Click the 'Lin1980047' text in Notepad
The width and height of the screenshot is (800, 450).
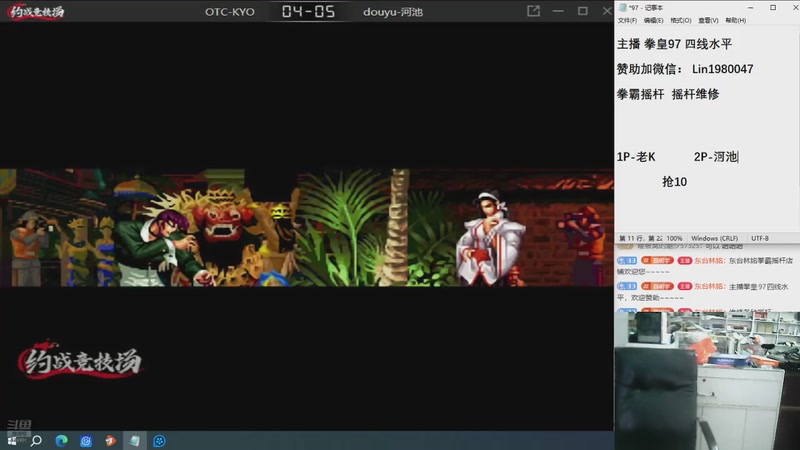722,69
